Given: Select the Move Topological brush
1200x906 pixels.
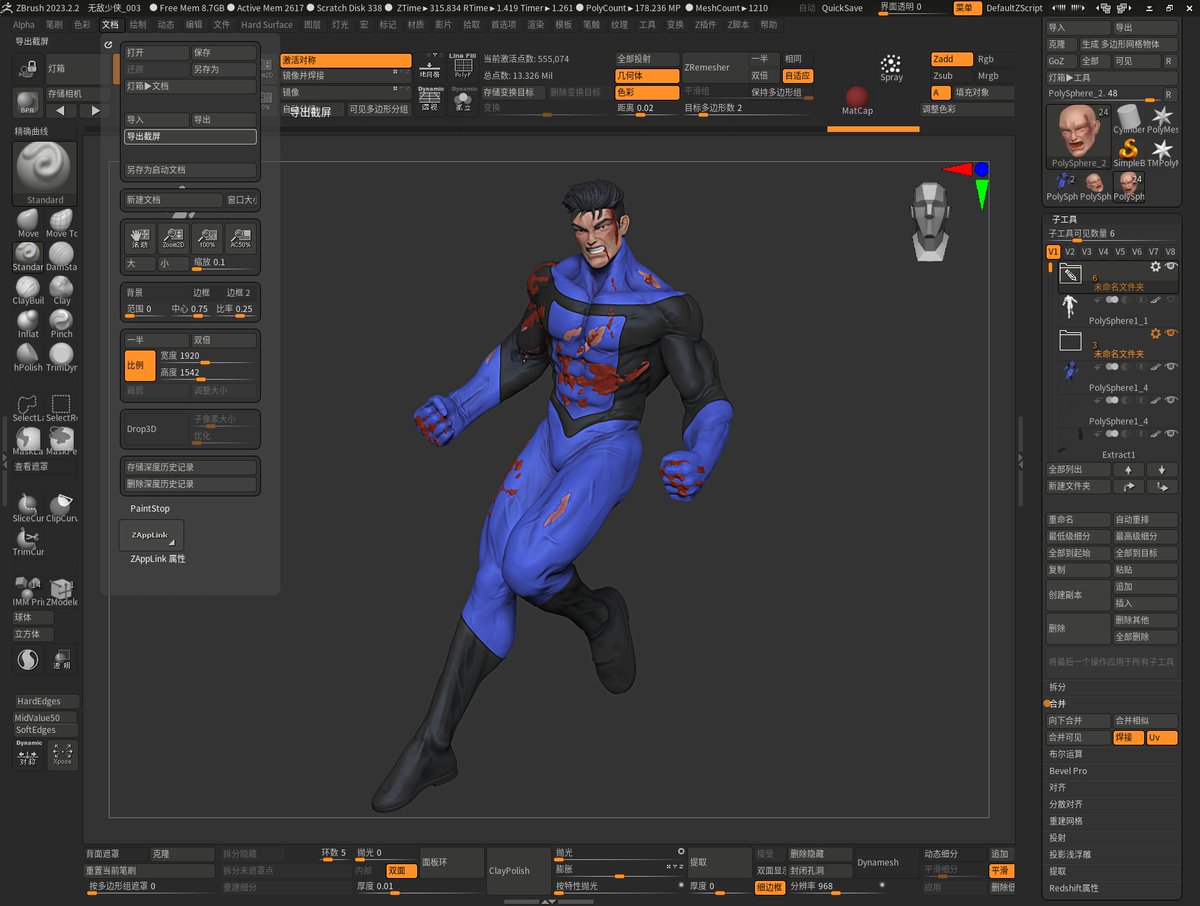Looking at the screenshot, I should 61,223.
